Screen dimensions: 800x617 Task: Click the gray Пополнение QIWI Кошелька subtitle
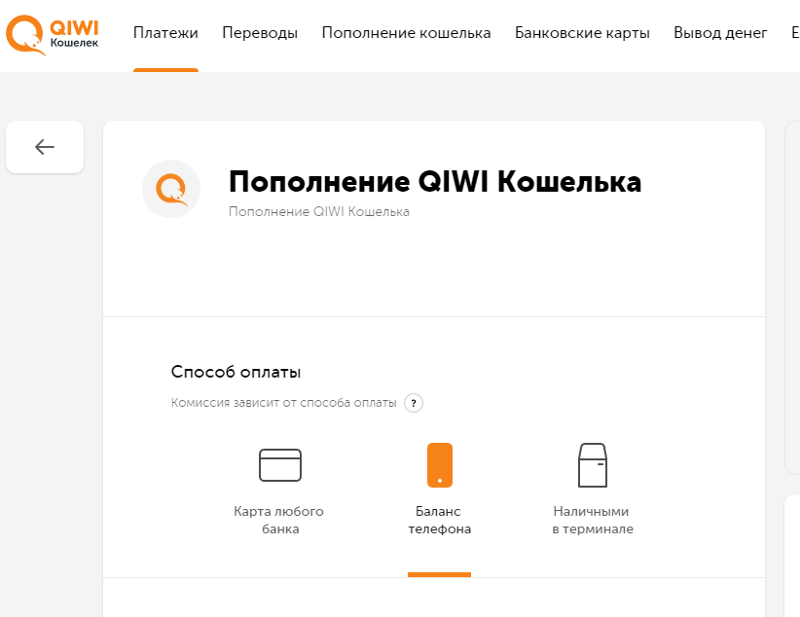(319, 211)
